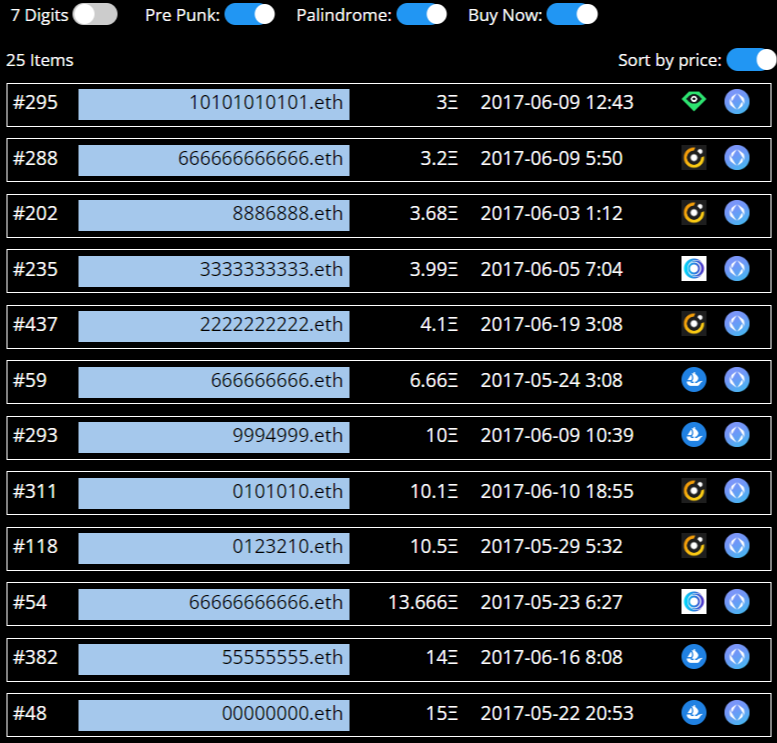Image resolution: width=777 pixels, height=743 pixels.
Task: Click the date 2017-05-22 20:53
Action: click(557, 713)
